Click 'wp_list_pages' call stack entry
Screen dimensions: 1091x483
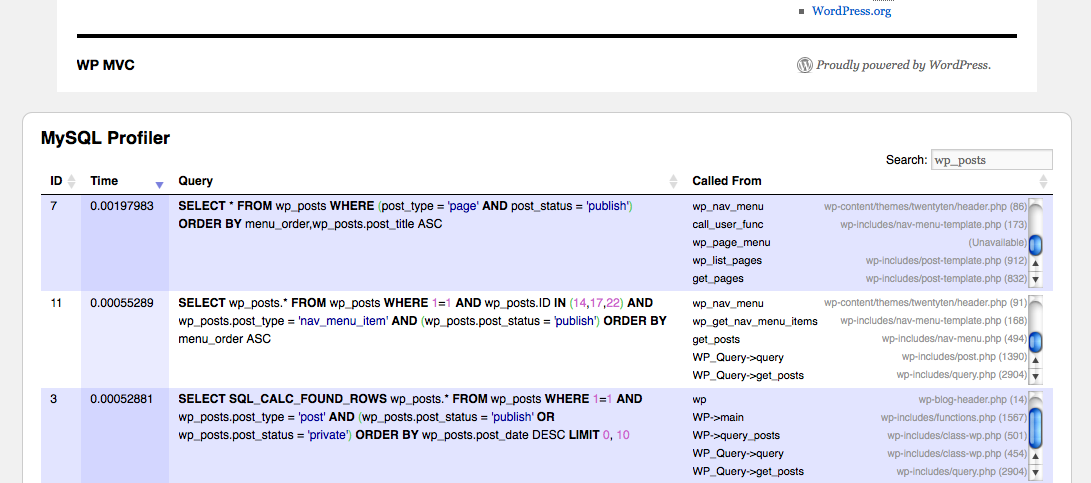click(727, 260)
